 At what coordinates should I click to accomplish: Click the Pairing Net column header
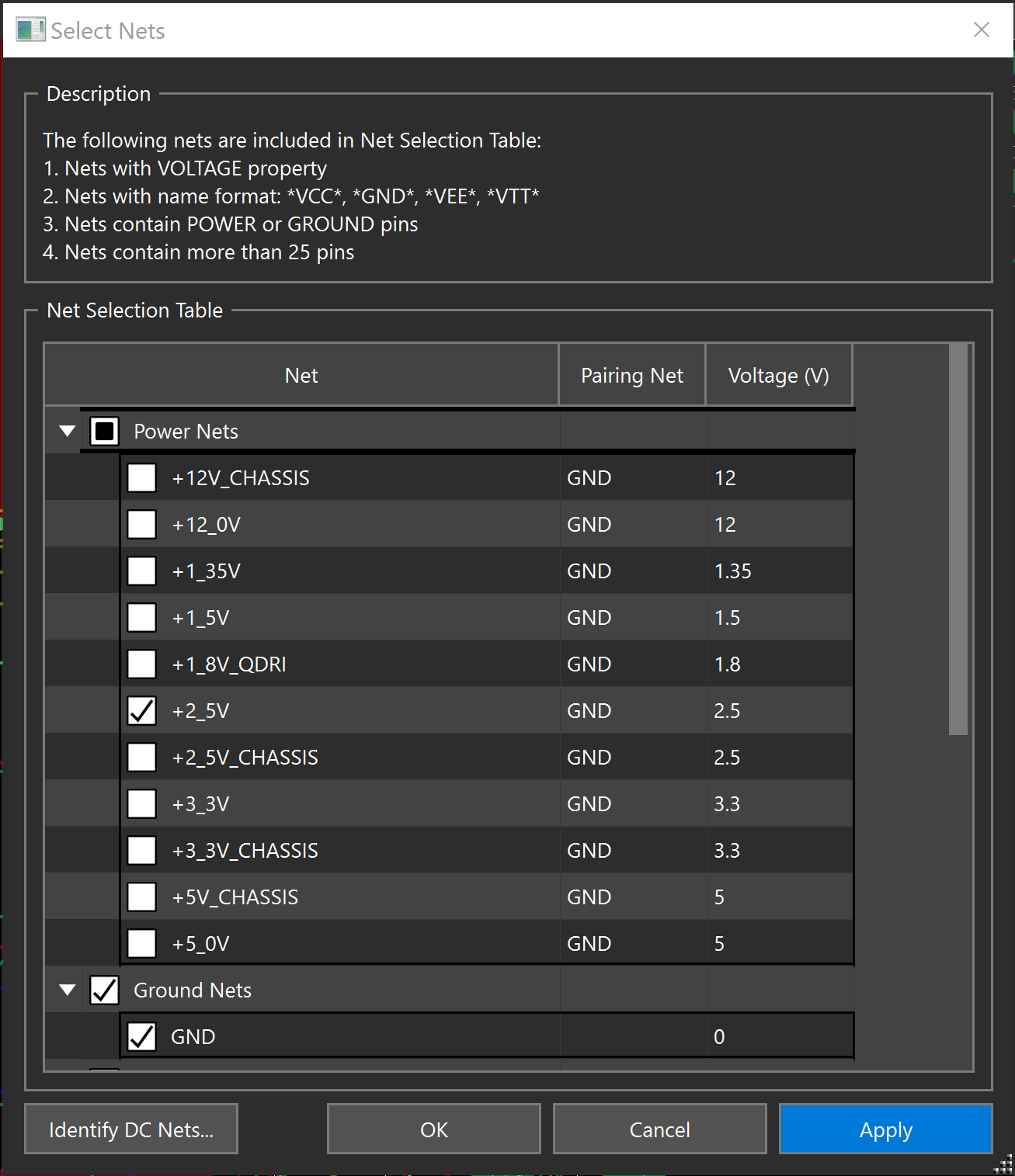tap(631, 375)
